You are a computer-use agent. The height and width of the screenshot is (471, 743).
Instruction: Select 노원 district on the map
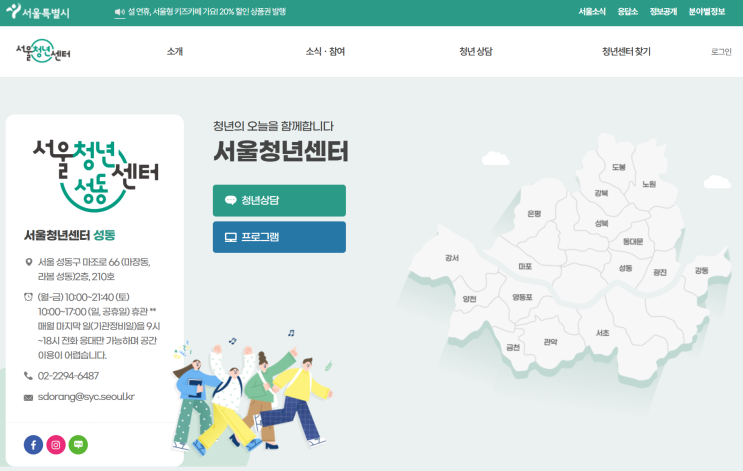(649, 184)
